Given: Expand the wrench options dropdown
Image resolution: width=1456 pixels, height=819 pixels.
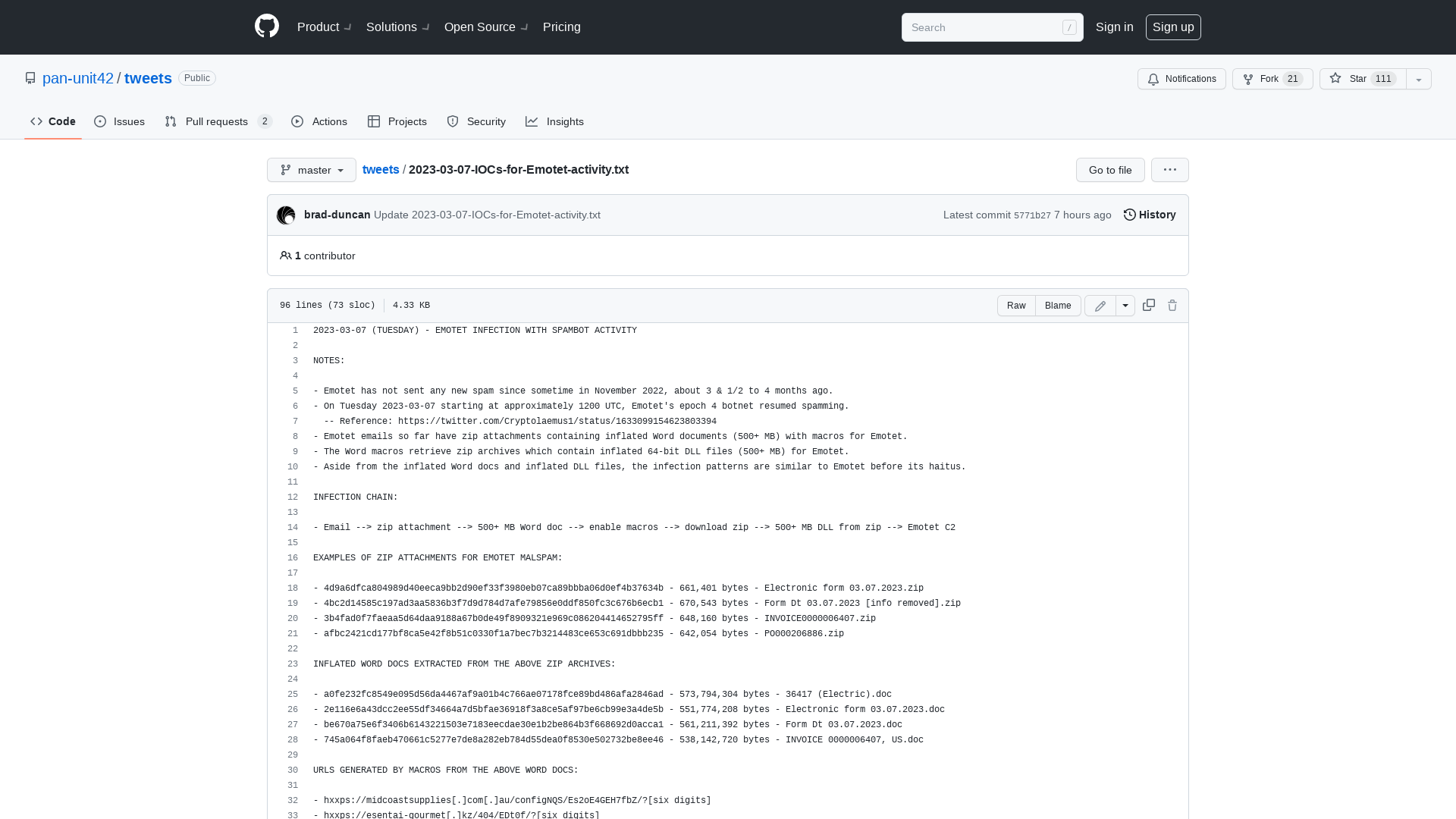Looking at the screenshot, I should point(1125,305).
